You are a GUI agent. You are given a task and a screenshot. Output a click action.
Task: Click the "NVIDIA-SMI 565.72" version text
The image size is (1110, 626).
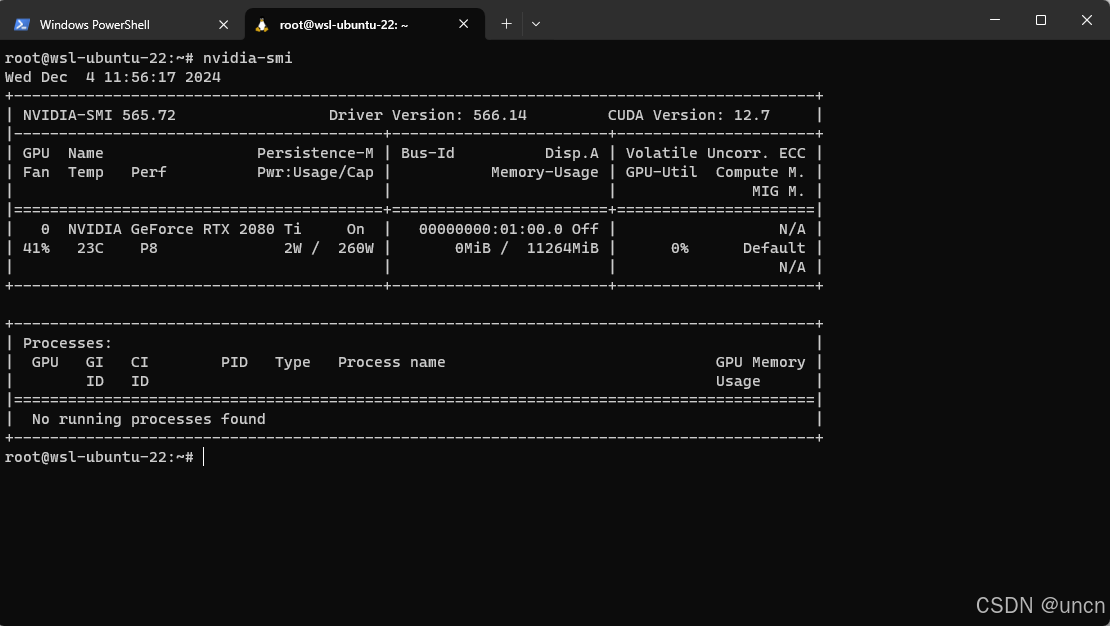click(x=99, y=115)
